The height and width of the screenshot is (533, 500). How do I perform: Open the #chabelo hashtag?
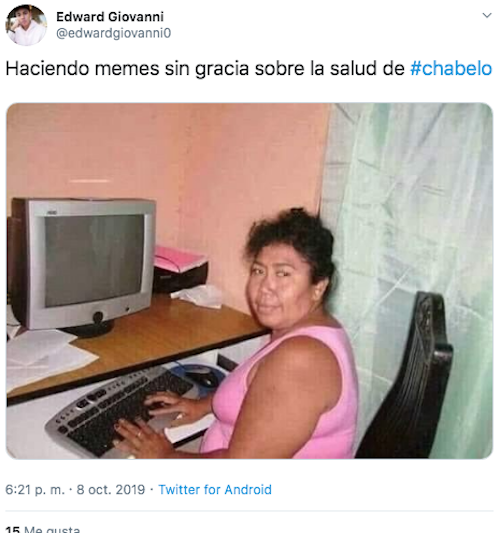[451, 68]
